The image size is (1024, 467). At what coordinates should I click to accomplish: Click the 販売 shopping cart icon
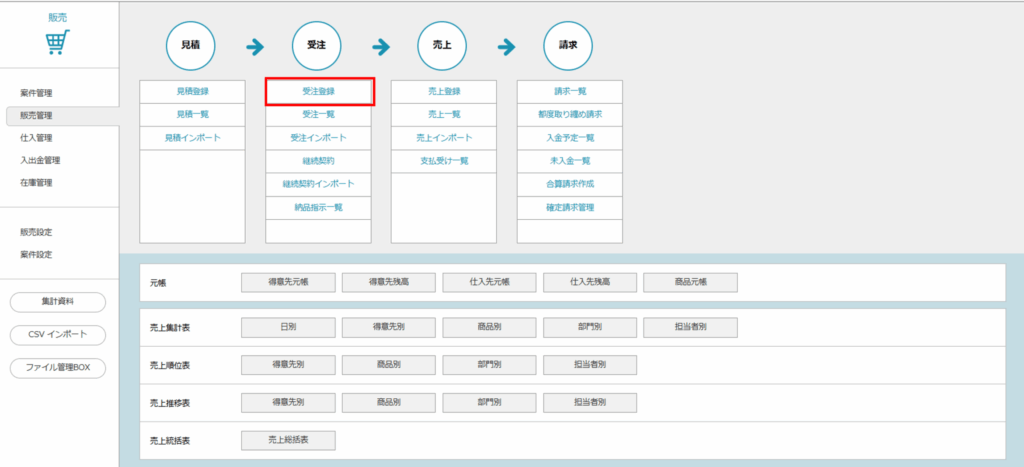point(58,43)
